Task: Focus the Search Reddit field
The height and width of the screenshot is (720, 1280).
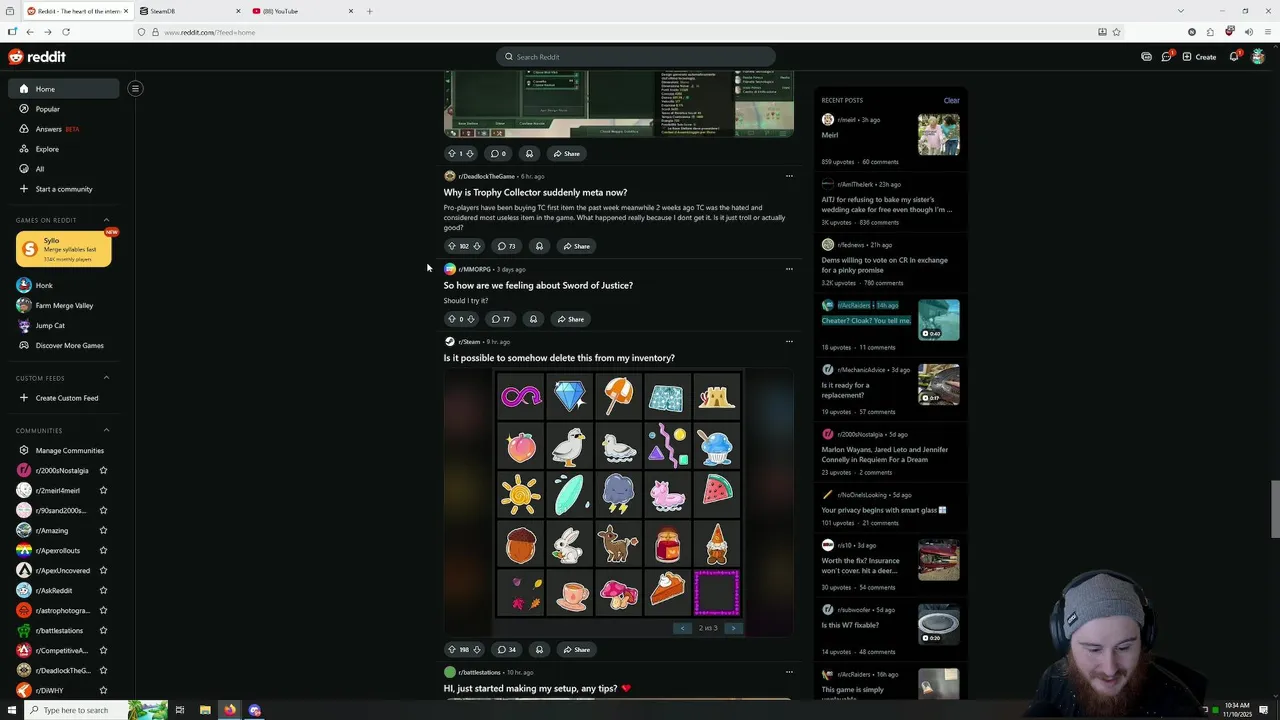Action: click(636, 57)
